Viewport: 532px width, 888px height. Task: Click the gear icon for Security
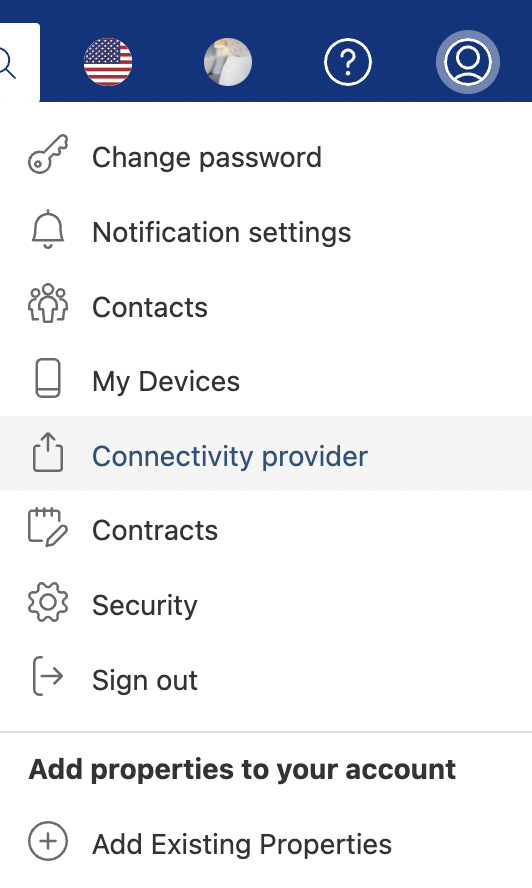tap(48, 602)
